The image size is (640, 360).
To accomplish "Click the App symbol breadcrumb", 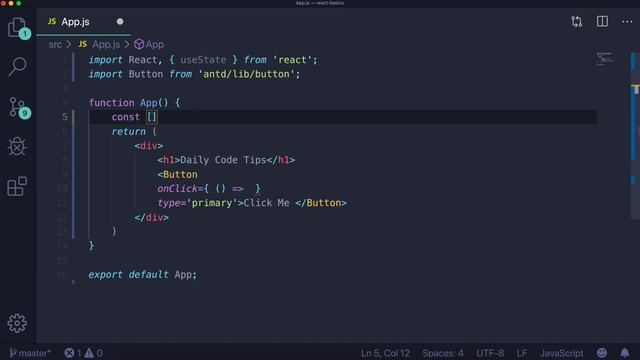I will click(149, 44).
